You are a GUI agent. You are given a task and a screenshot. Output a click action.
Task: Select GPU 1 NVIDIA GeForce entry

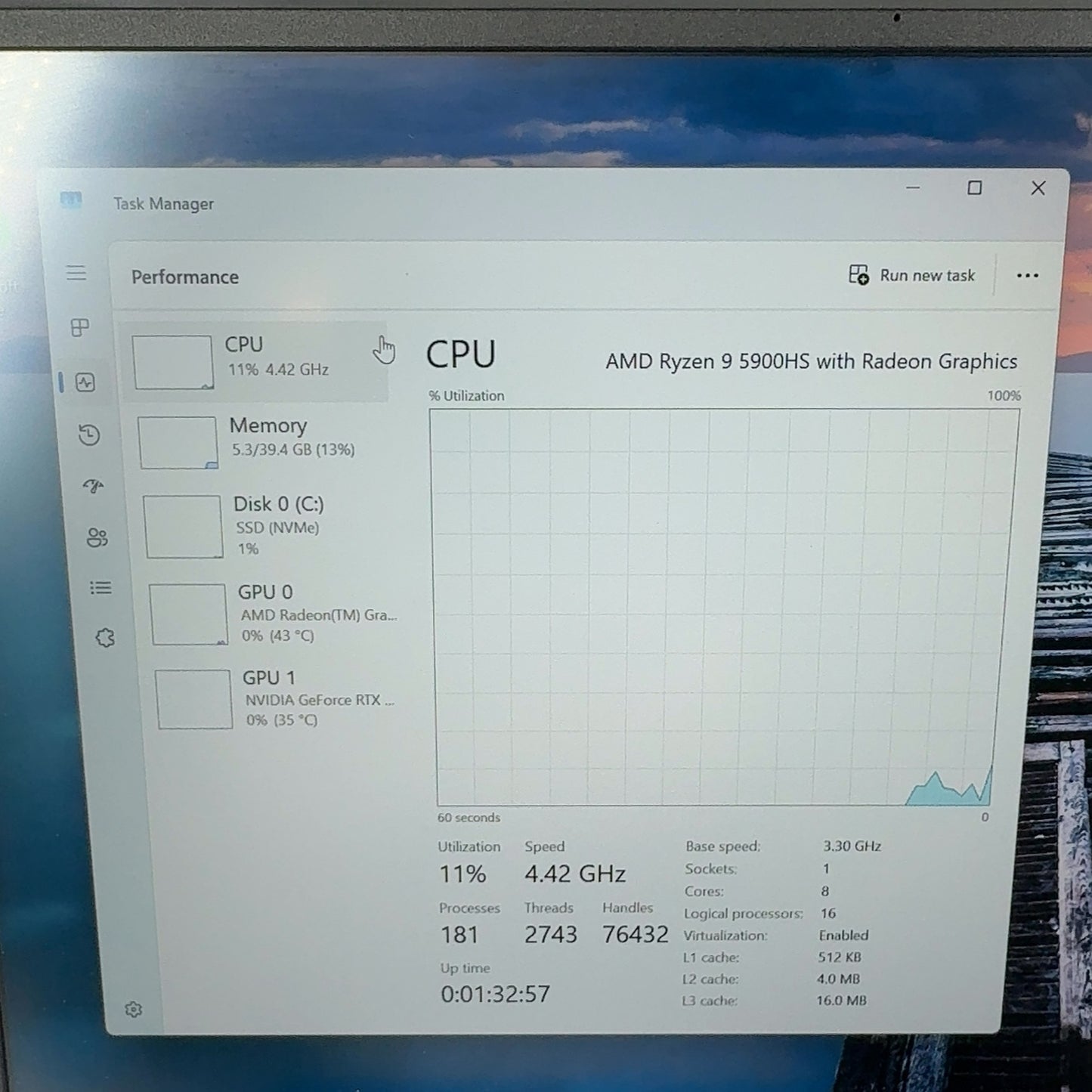click(x=277, y=699)
